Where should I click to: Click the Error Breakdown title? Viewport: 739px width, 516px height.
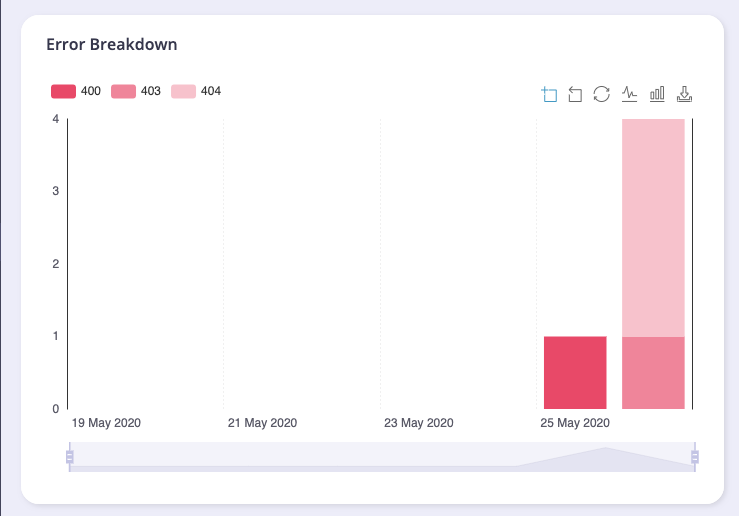coord(112,45)
